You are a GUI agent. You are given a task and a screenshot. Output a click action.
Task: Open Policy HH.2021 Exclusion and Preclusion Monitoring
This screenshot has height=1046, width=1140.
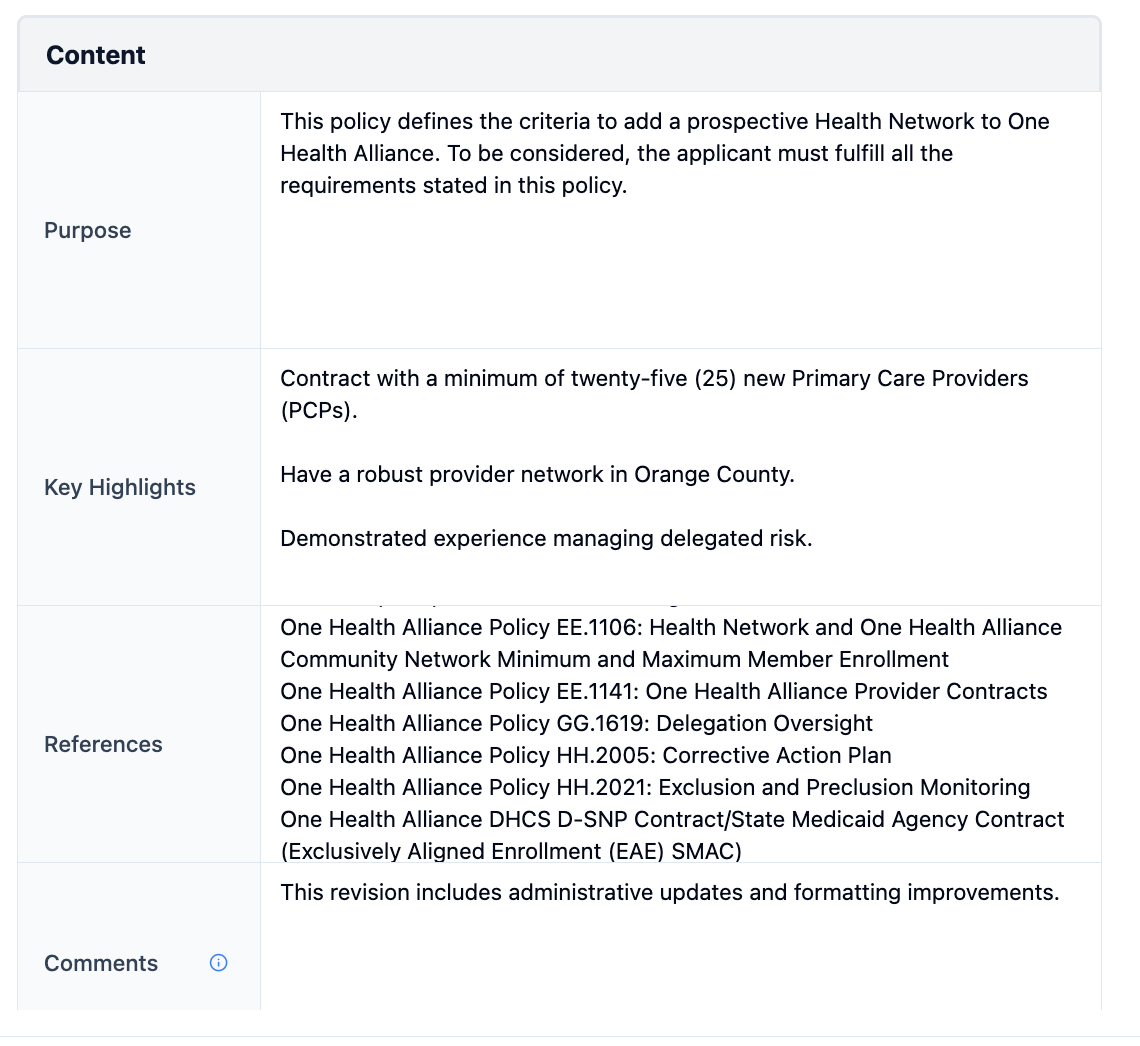pos(655,787)
